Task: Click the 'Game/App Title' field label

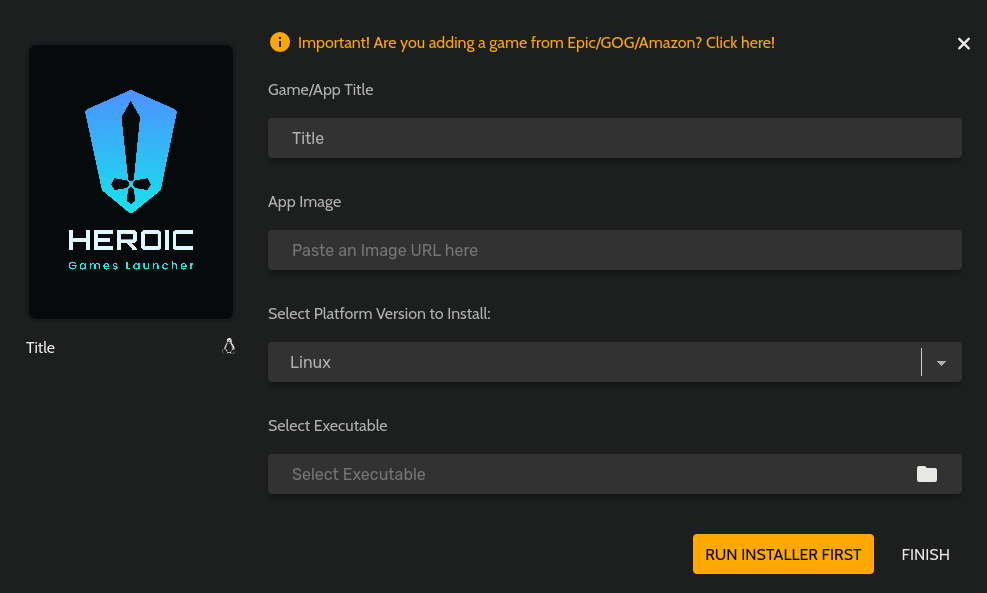Action: [x=320, y=90]
